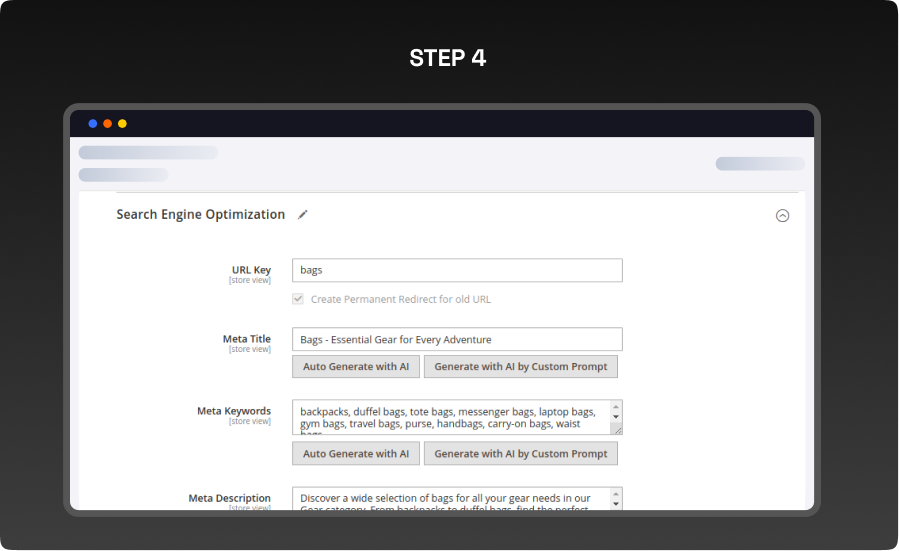
Task: Toggle Create Permanent Redirect for old URL checkbox
Action: pyautogui.click(x=298, y=299)
